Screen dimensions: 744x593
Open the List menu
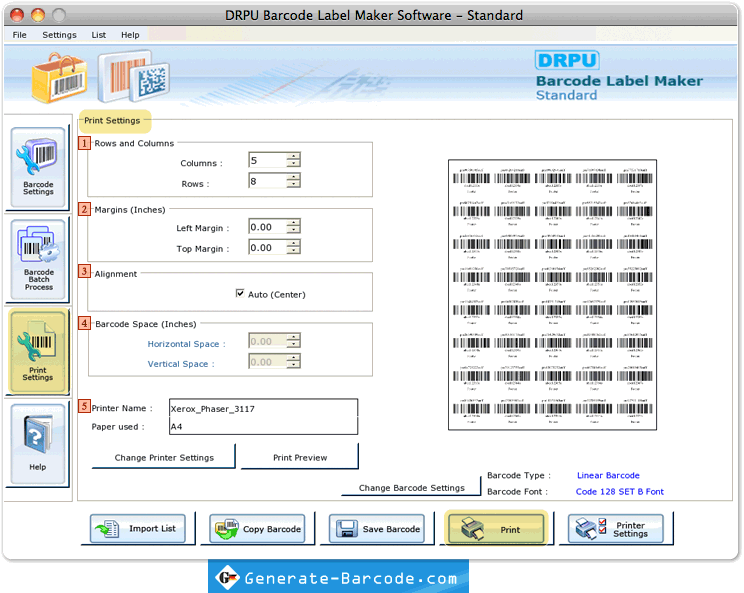pyautogui.click(x=99, y=35)
